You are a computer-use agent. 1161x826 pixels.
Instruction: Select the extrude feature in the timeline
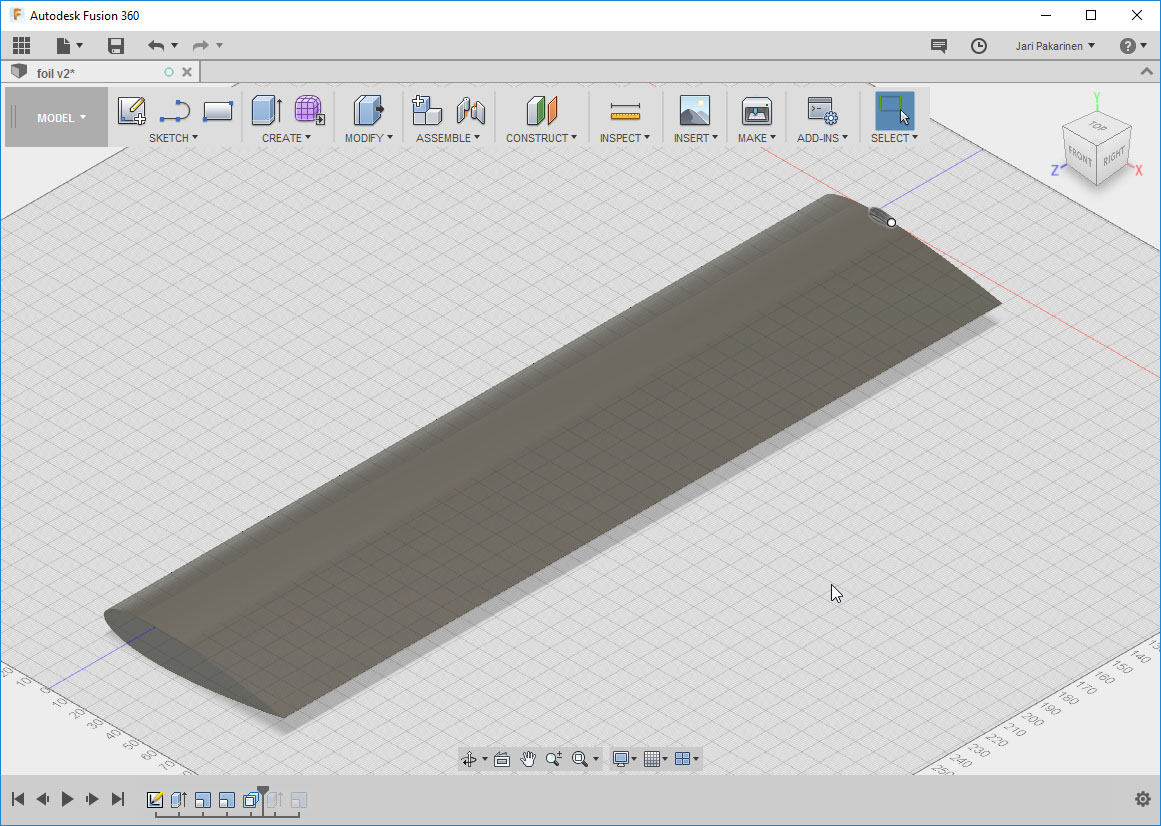[178, 799]
